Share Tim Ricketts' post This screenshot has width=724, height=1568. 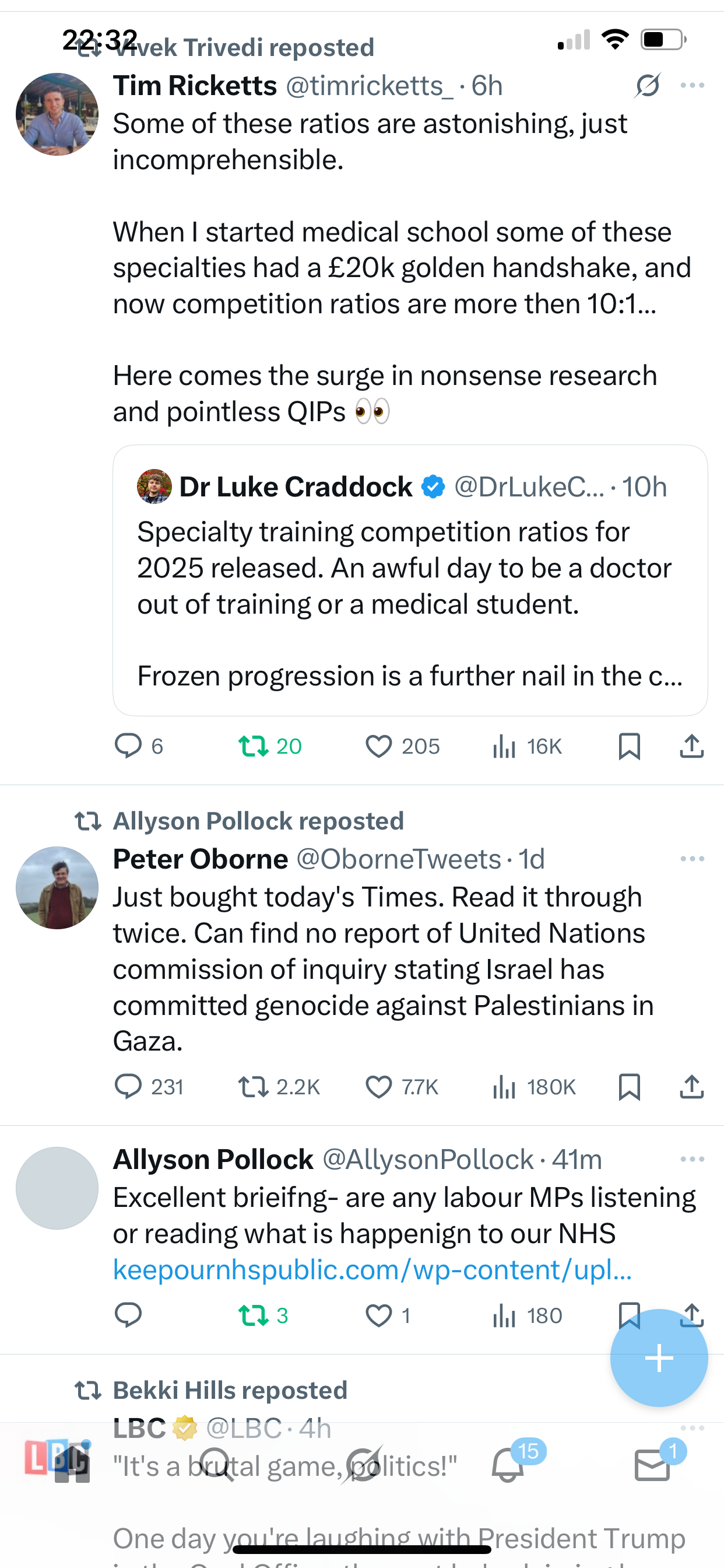692,745
